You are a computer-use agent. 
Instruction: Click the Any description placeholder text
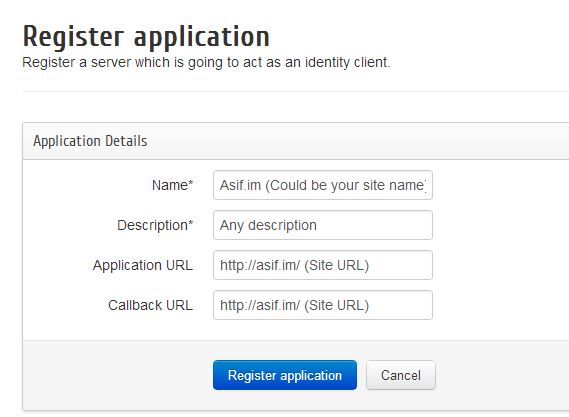point(268,225)
